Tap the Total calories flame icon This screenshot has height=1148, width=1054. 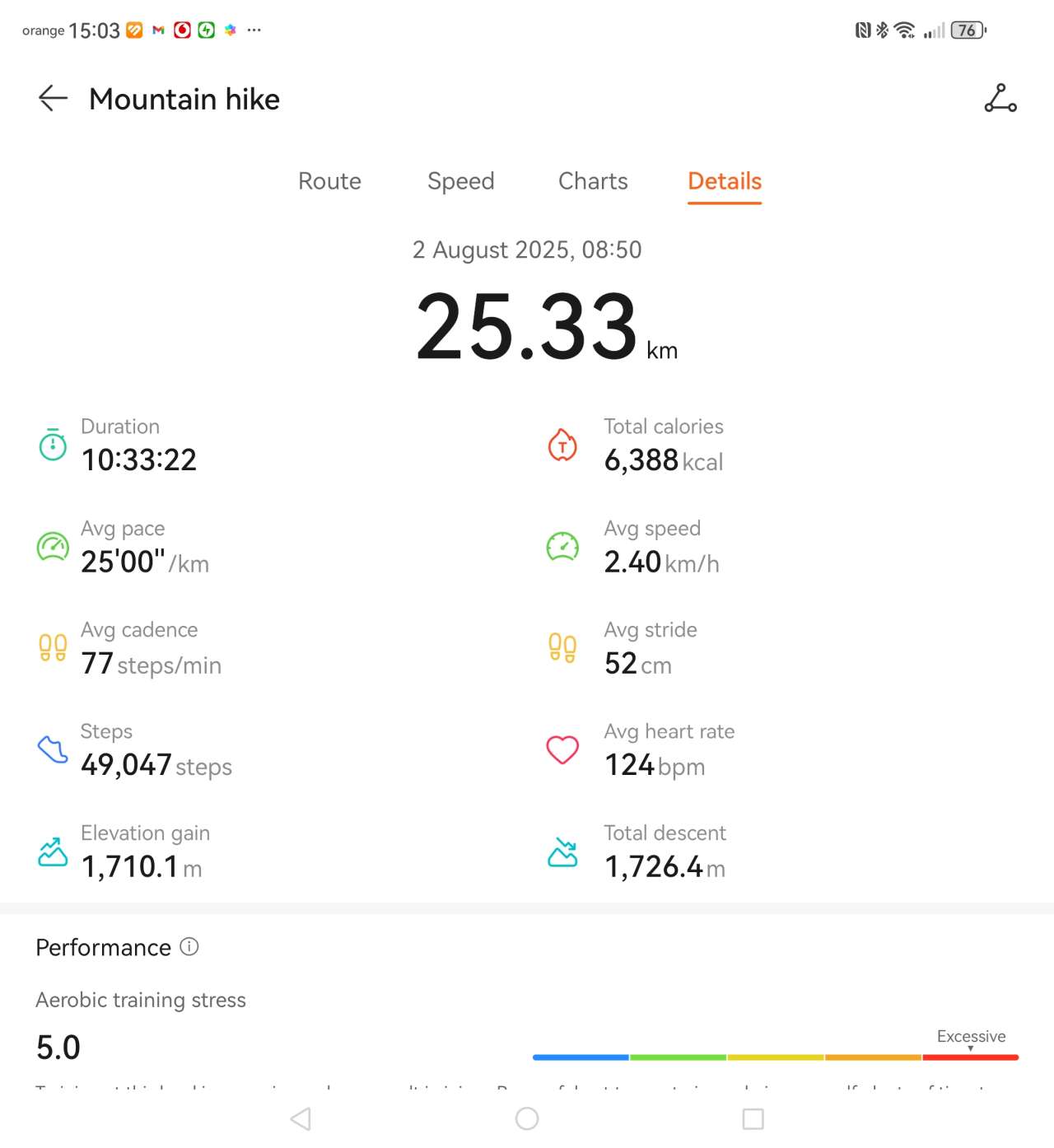(x=562, y=445)
